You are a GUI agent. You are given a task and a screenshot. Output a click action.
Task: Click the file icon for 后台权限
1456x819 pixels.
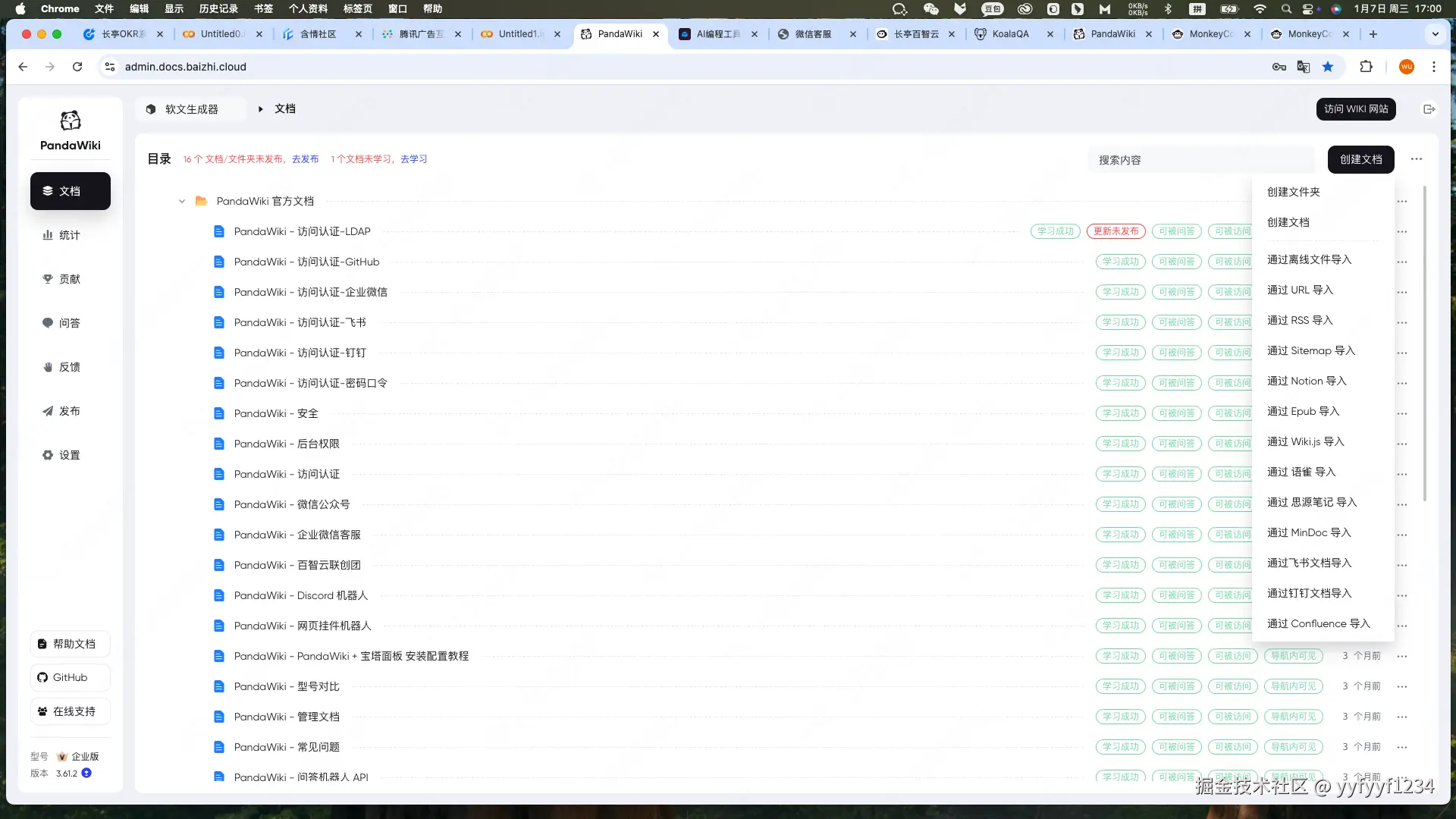[219, 444]
